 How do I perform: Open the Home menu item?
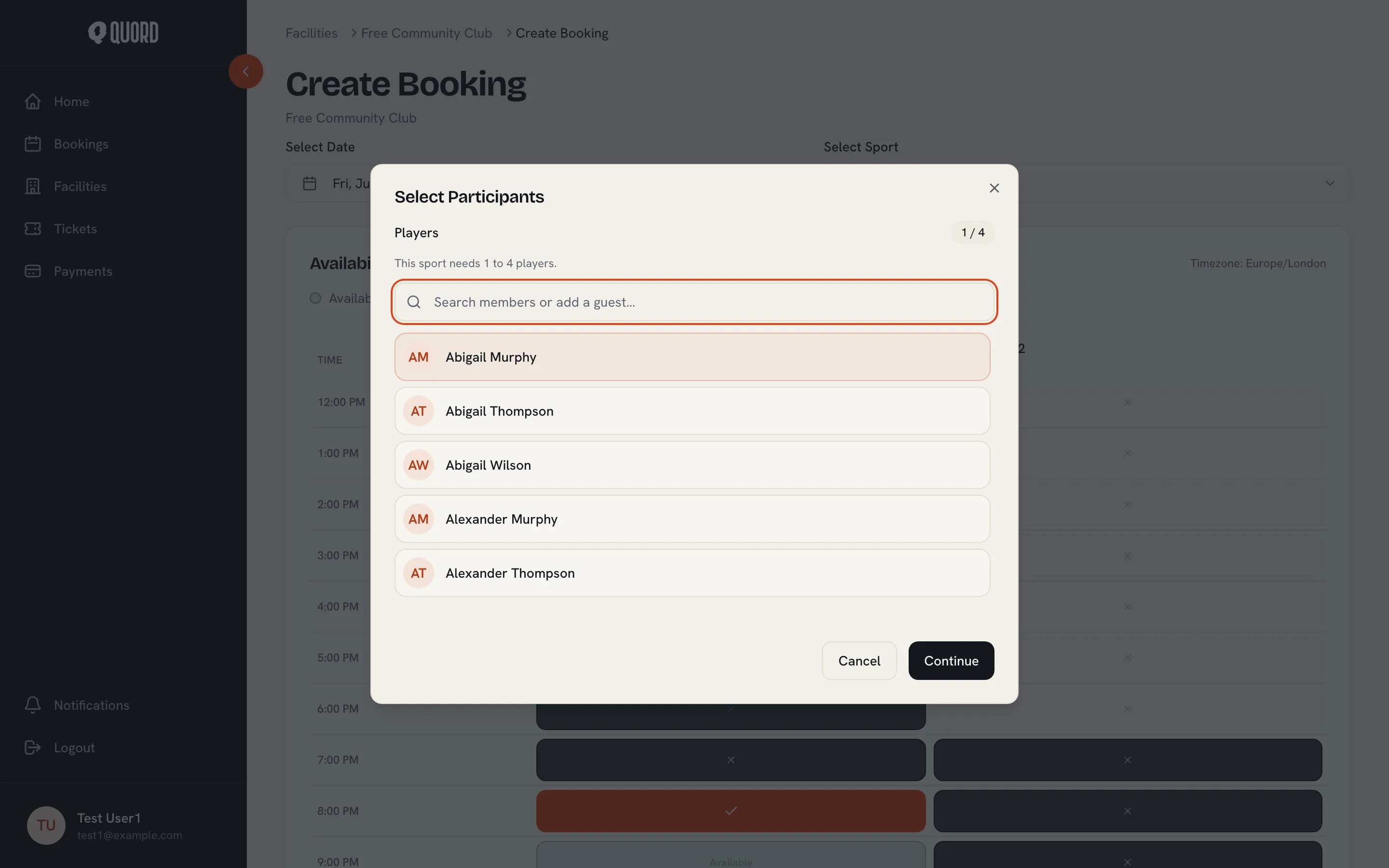[71, 102]
